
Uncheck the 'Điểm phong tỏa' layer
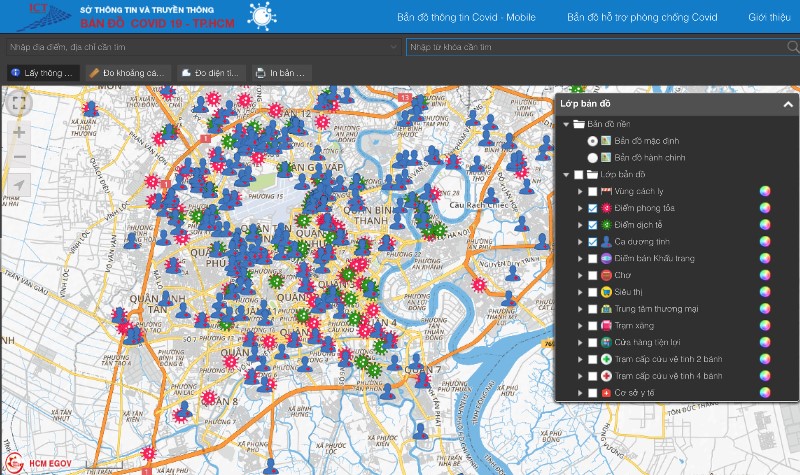[592, 208]
